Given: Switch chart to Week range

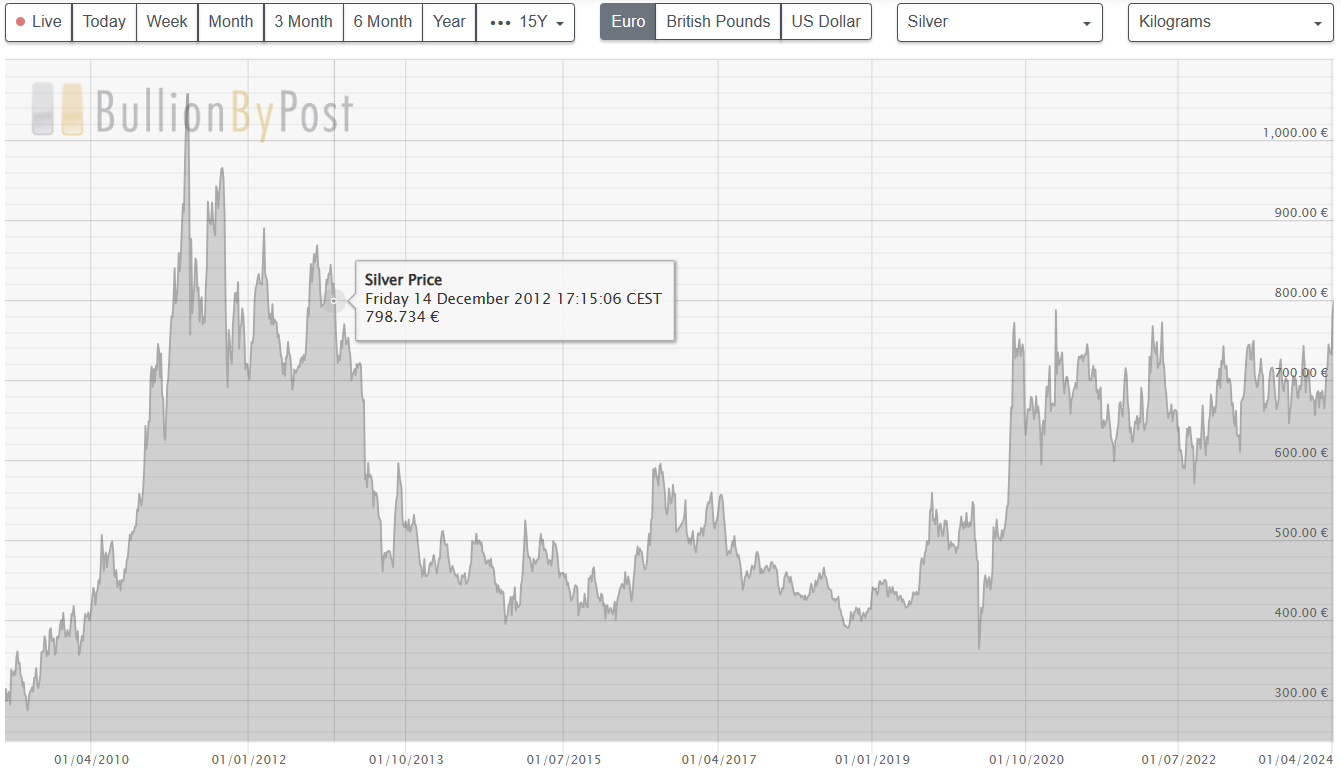Looking at the screenshot, I should click(167, 22).
